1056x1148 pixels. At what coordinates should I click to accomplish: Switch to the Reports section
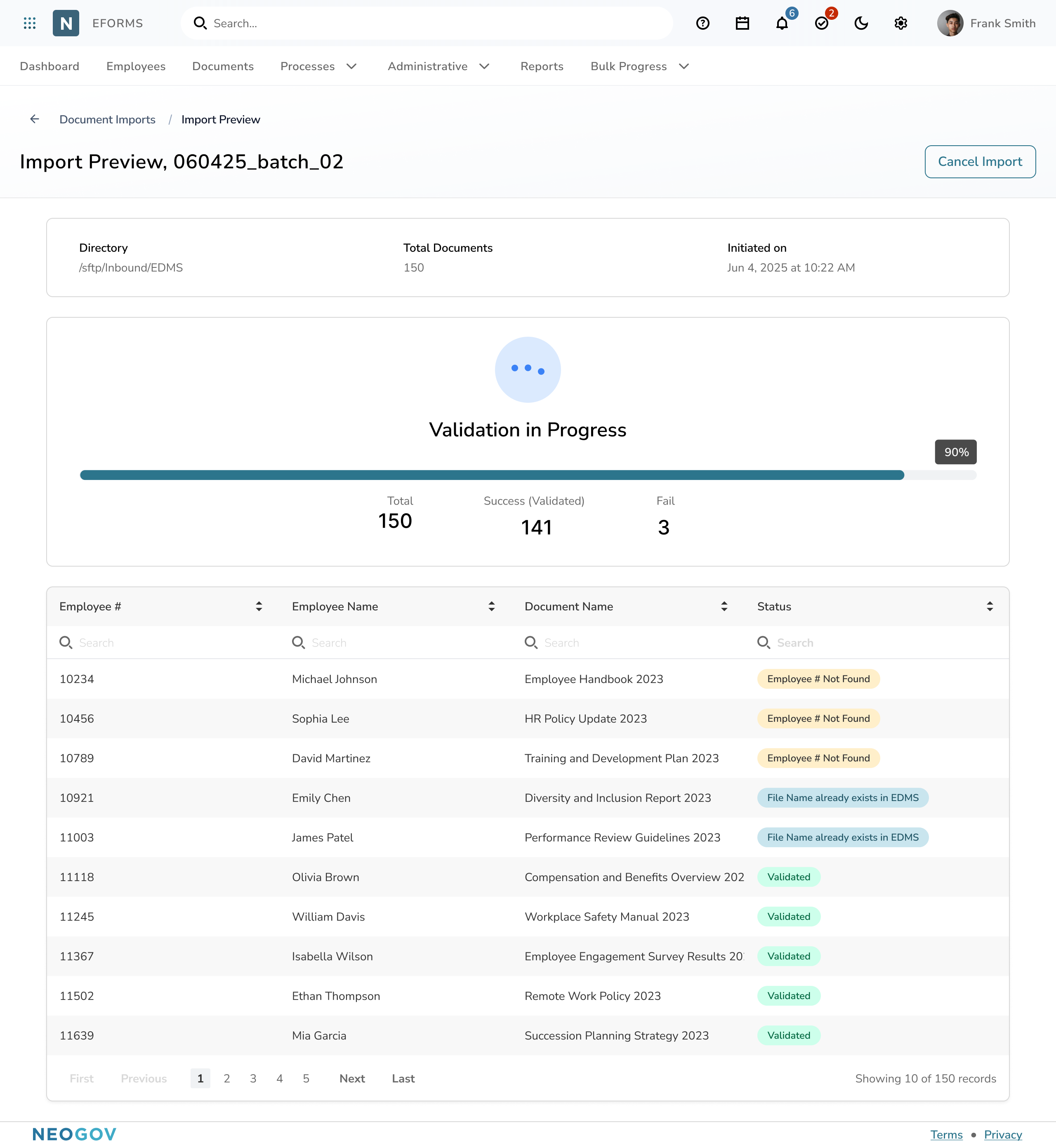click(x=541, y=66)
